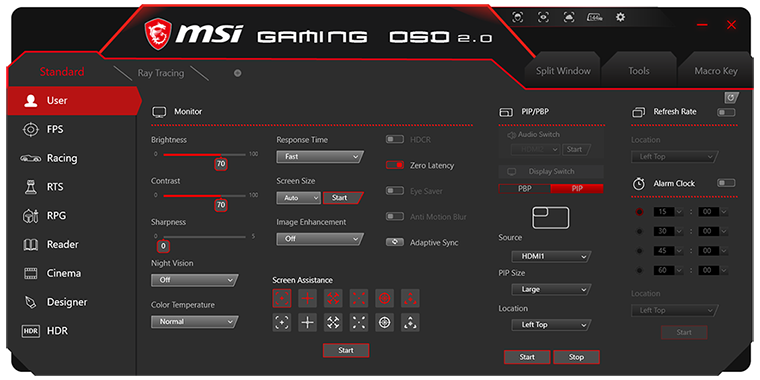Image resolution: width=760 pixels, height=380 pixels.
Task: Enable the Refresh Rate toggle
Action: pos(726,112)
